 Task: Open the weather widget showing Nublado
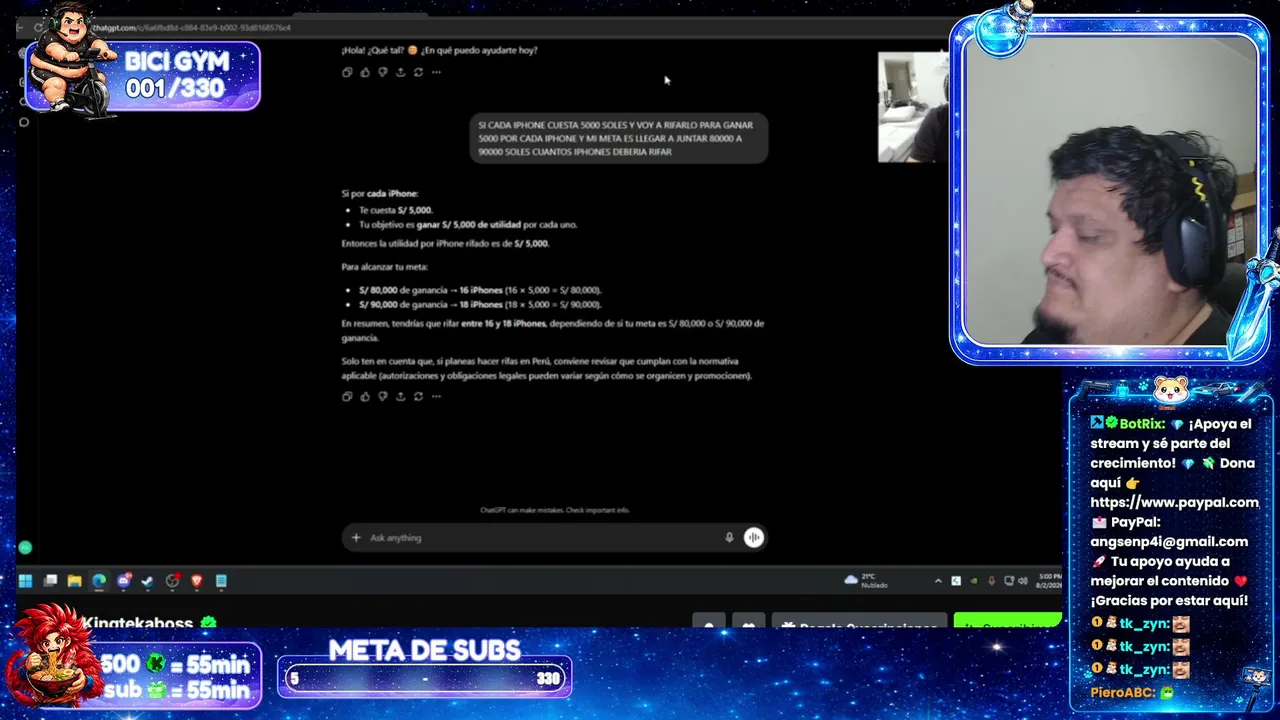pos(866,581)
